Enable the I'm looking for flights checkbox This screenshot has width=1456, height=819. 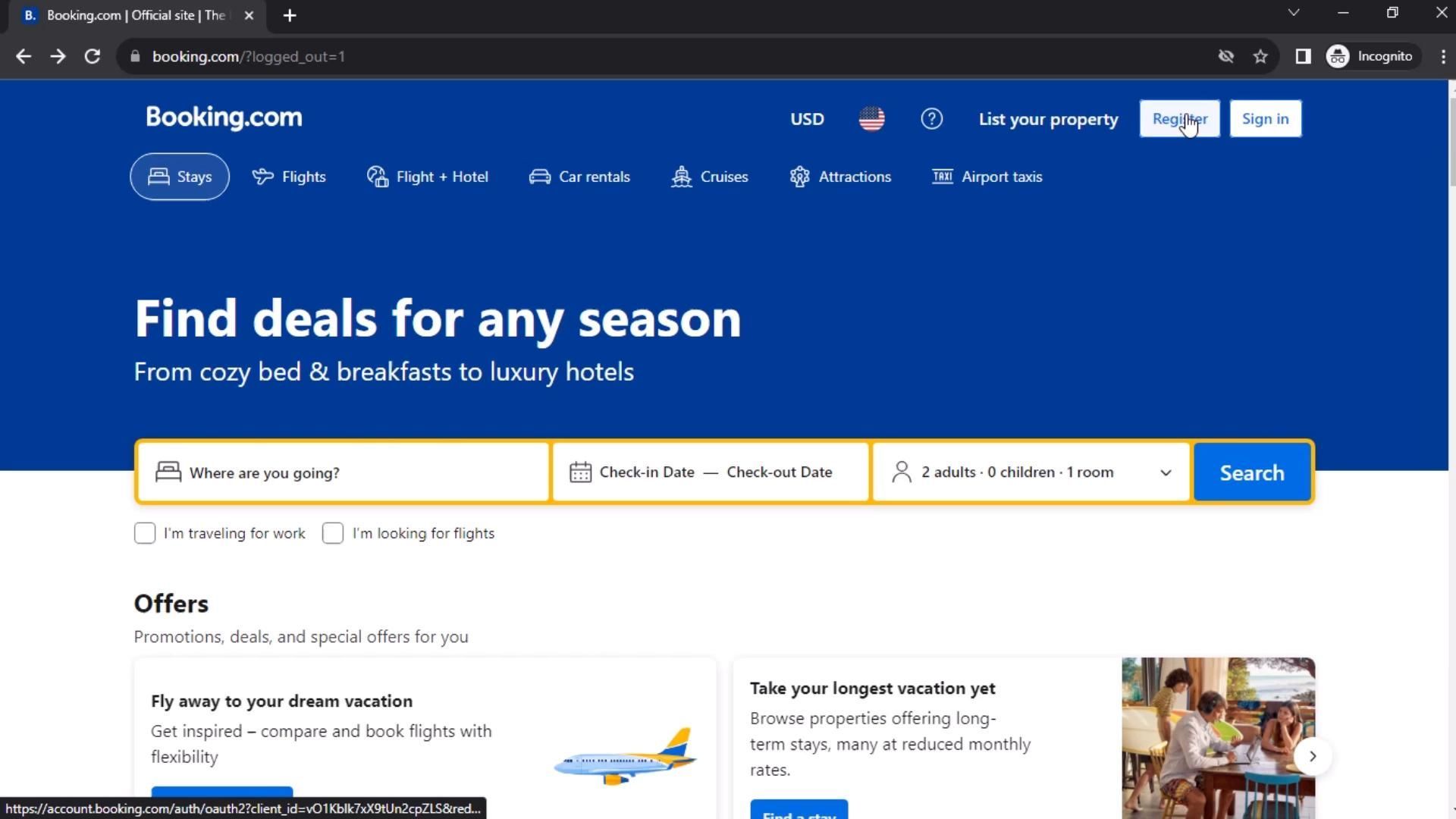pyautogui.click(x=333, y=533)
